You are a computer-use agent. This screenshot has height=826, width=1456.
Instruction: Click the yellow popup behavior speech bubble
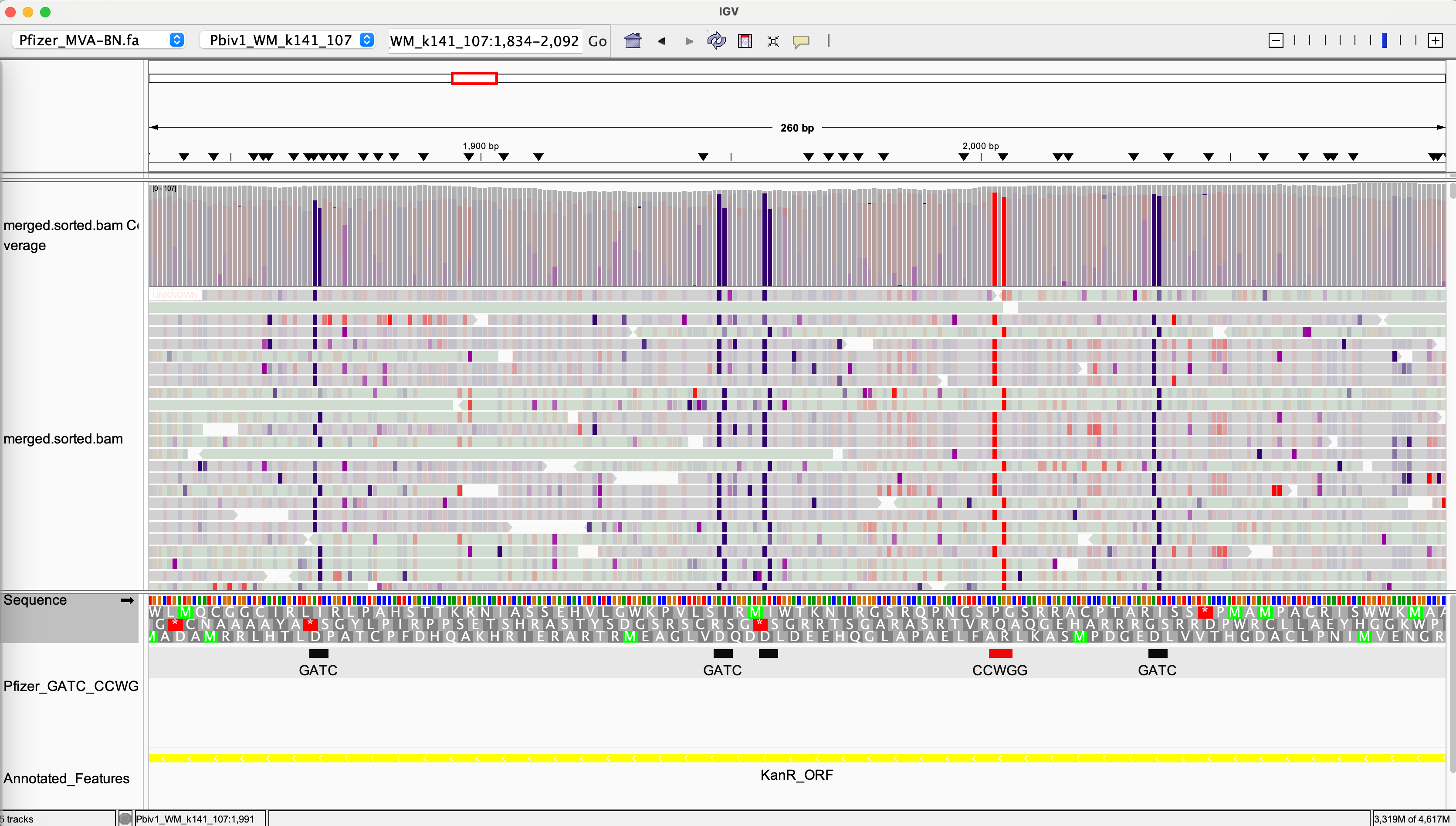pyautogui.click(x=800, y=41)
